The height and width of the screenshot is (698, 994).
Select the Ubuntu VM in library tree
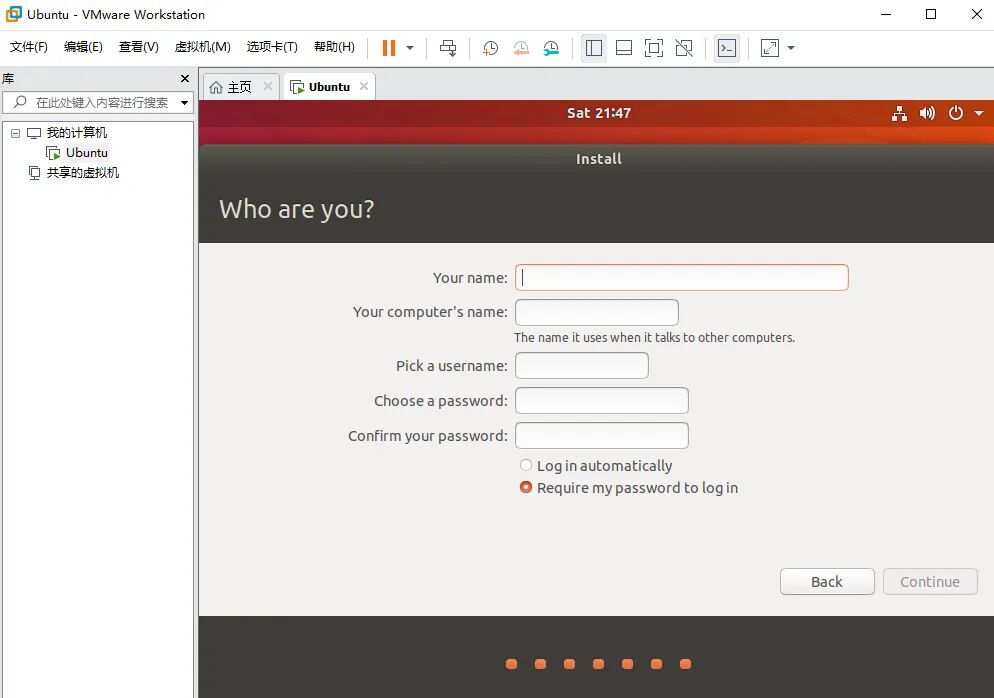tap(87, 153)
